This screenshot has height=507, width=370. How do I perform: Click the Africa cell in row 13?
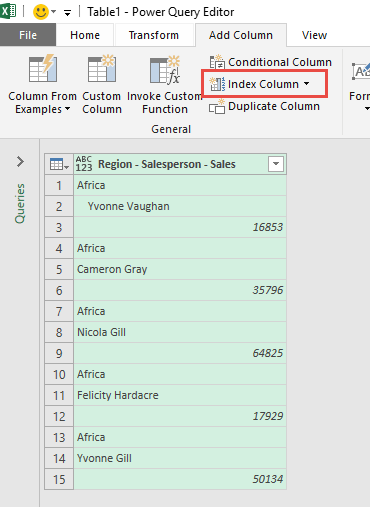(x=180, y=437)
